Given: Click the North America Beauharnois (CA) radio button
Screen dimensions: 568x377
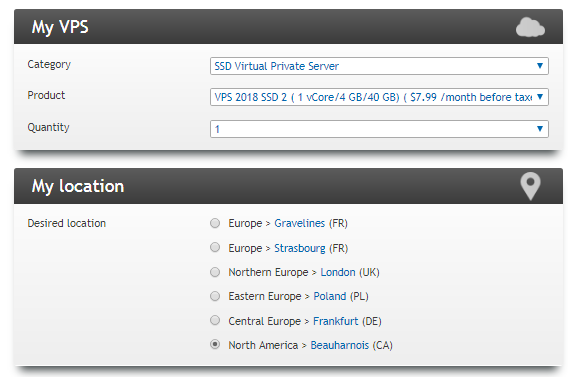Looking at the screenshot, I should (215, 344).
